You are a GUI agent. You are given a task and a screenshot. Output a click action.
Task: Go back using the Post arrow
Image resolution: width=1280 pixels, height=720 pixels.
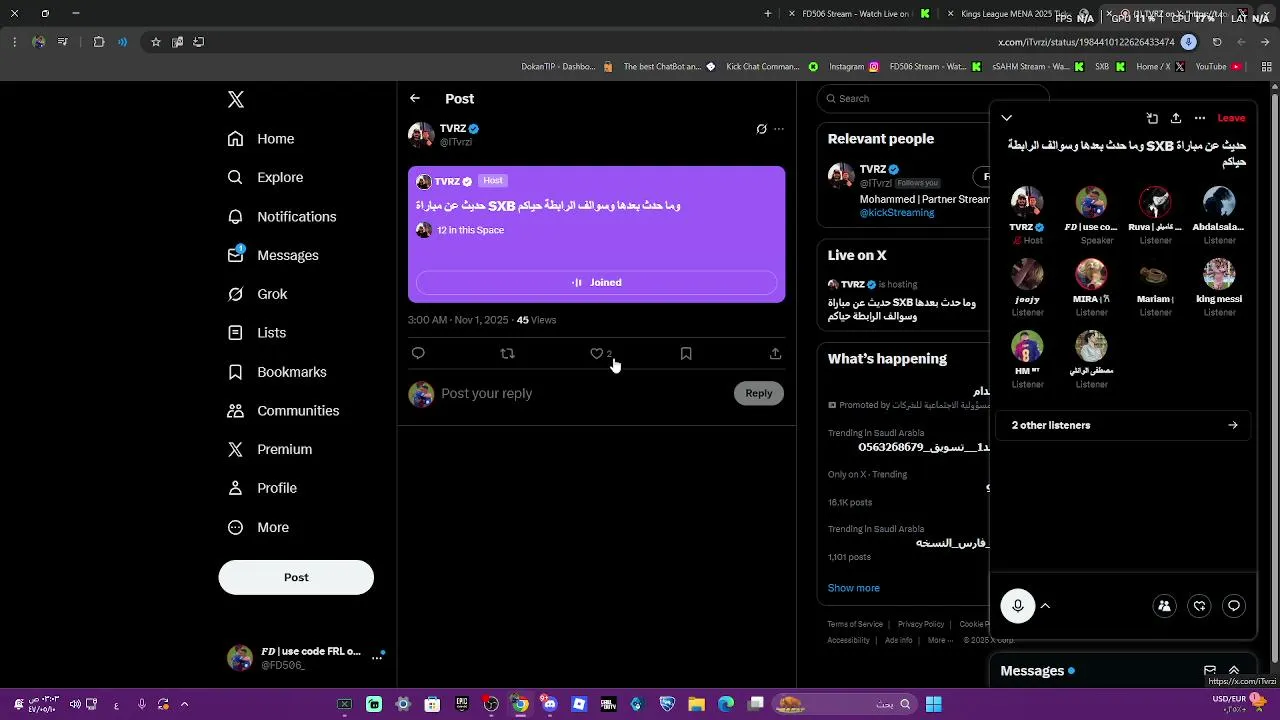click(415, 98)
